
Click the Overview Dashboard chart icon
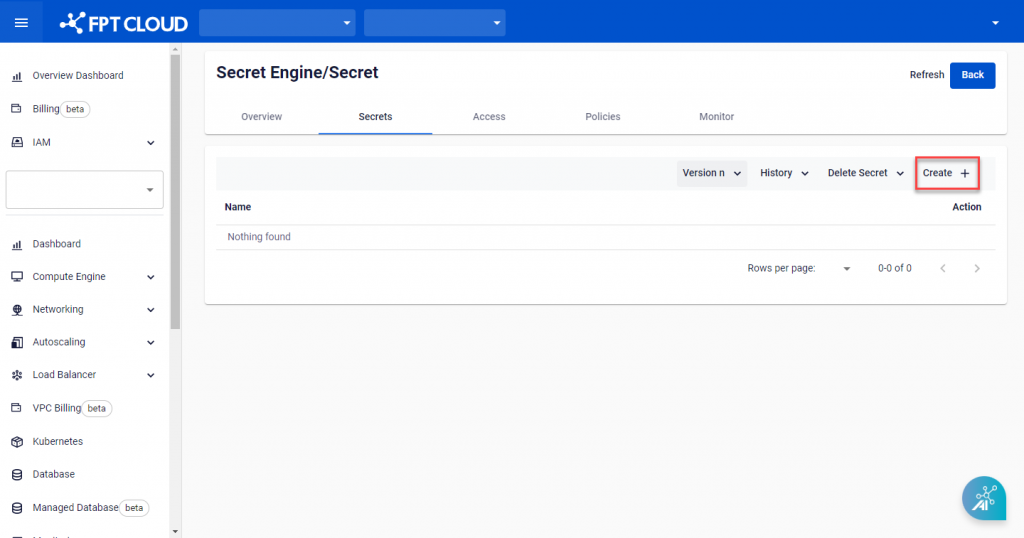point(16,76)
